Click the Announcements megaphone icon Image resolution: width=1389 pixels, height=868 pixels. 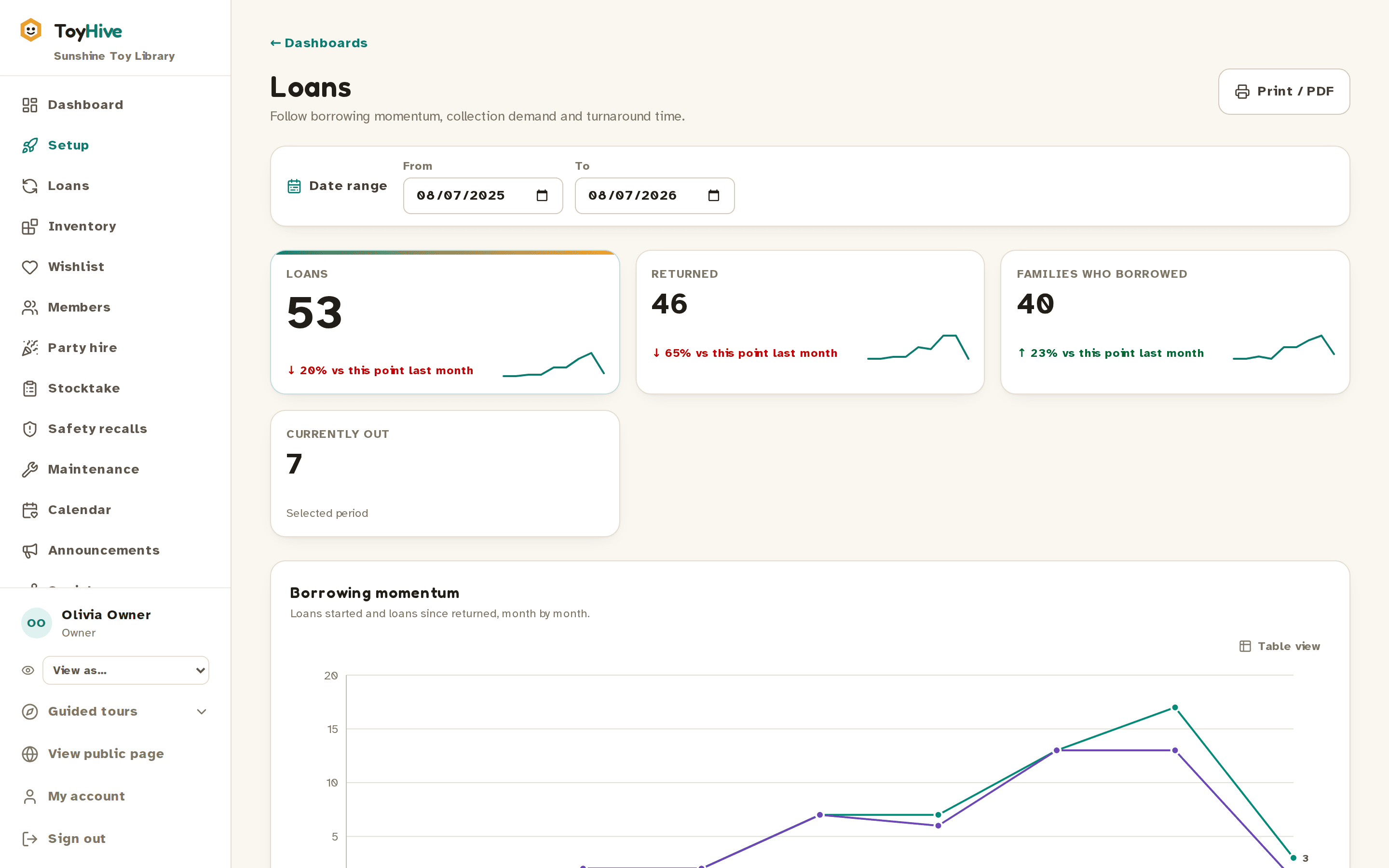click(30, 551)
